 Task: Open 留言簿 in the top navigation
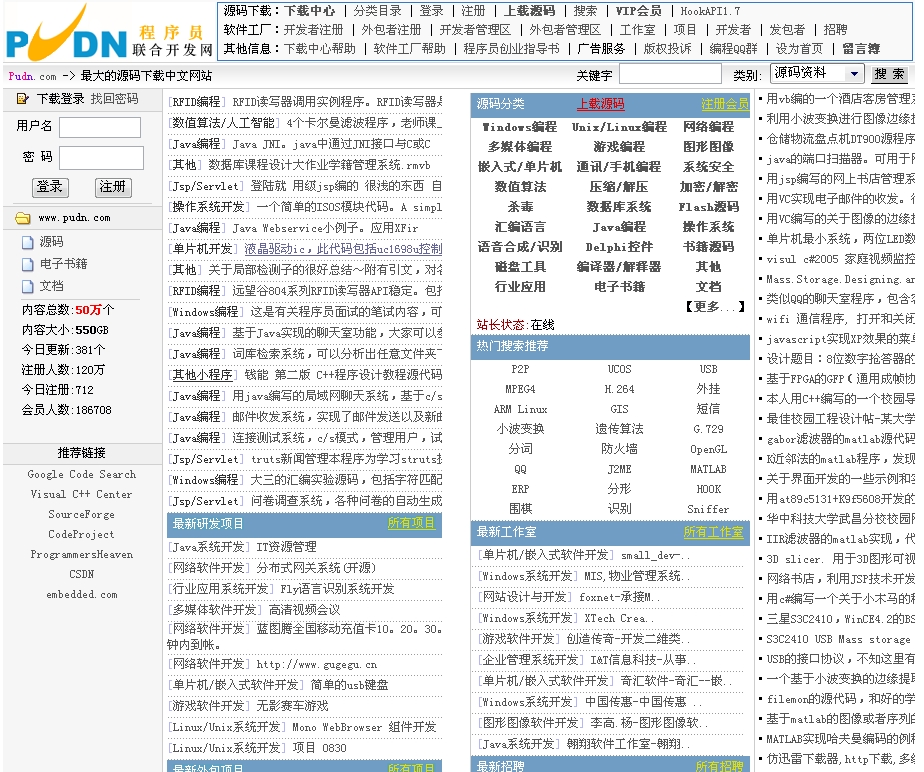point(860,49)
